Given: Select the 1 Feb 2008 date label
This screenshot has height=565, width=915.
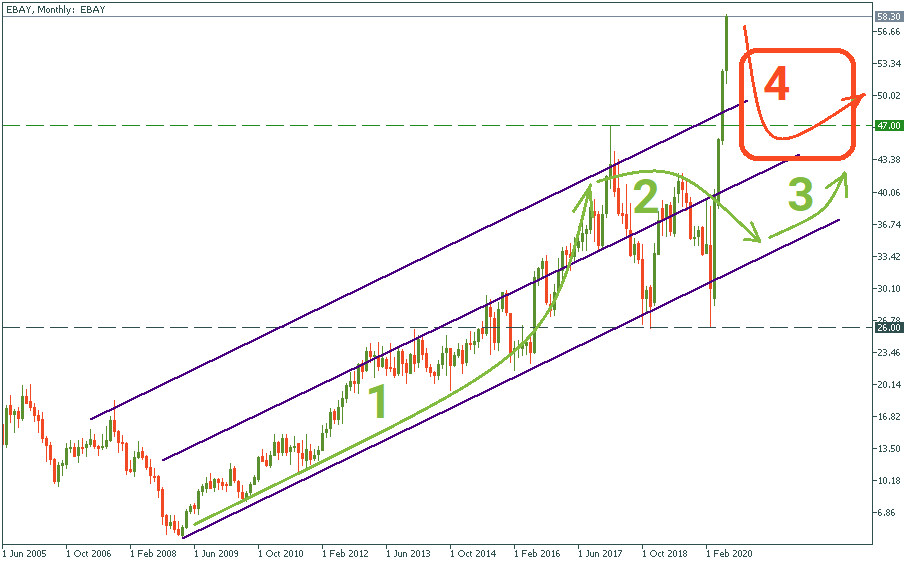Looking at the screenshot, I should tap(153, 551).
